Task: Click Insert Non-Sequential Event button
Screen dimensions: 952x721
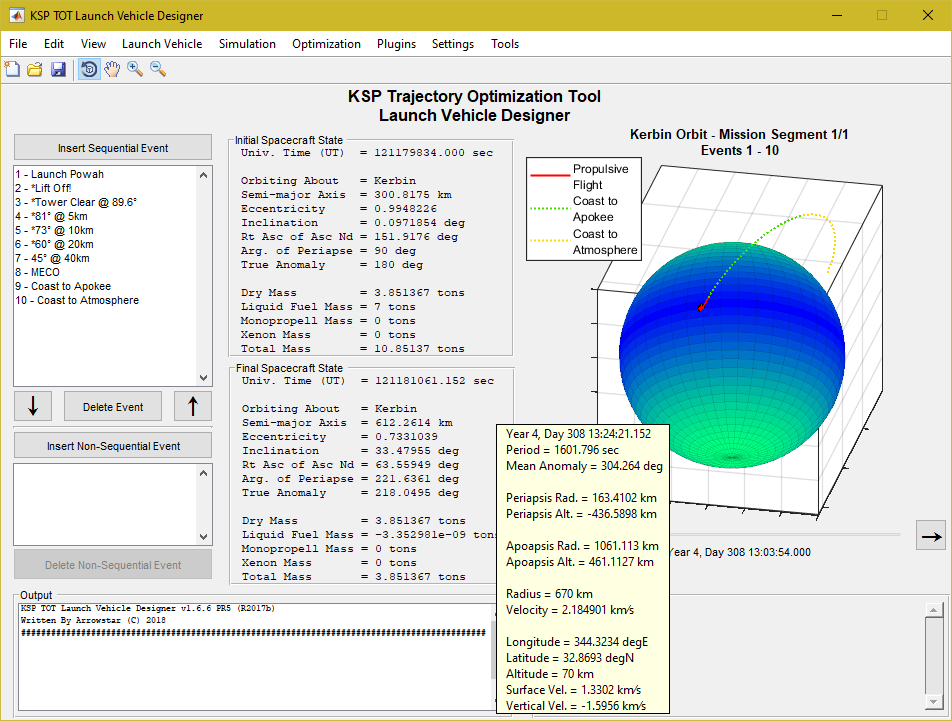Action: point(113,445)
